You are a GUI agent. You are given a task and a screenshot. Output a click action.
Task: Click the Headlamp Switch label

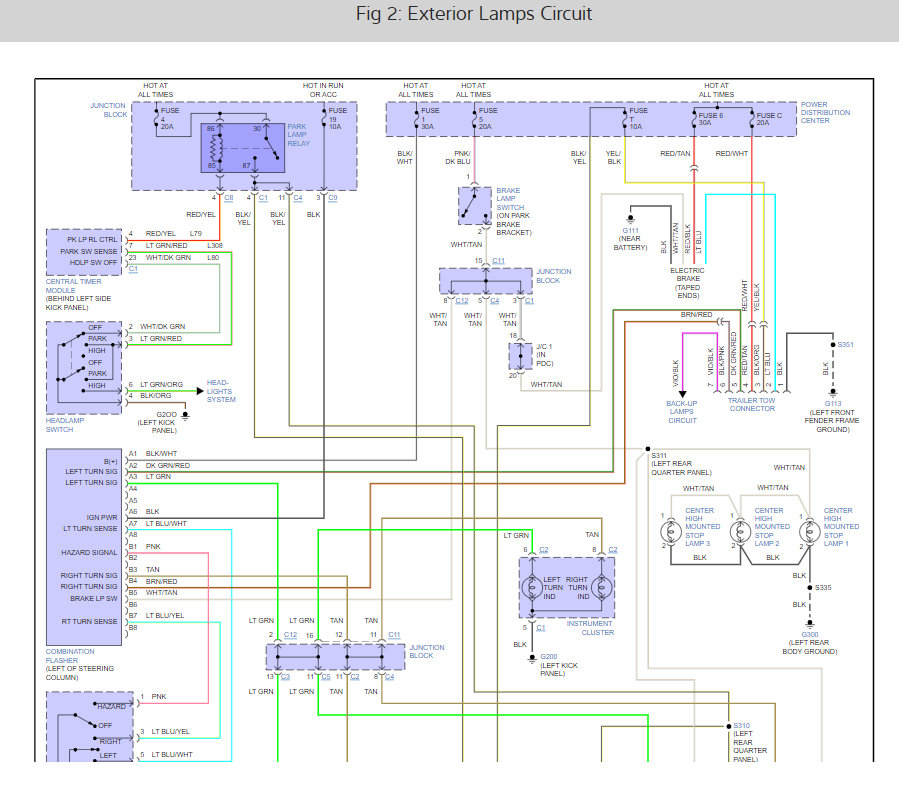(65, 425)
